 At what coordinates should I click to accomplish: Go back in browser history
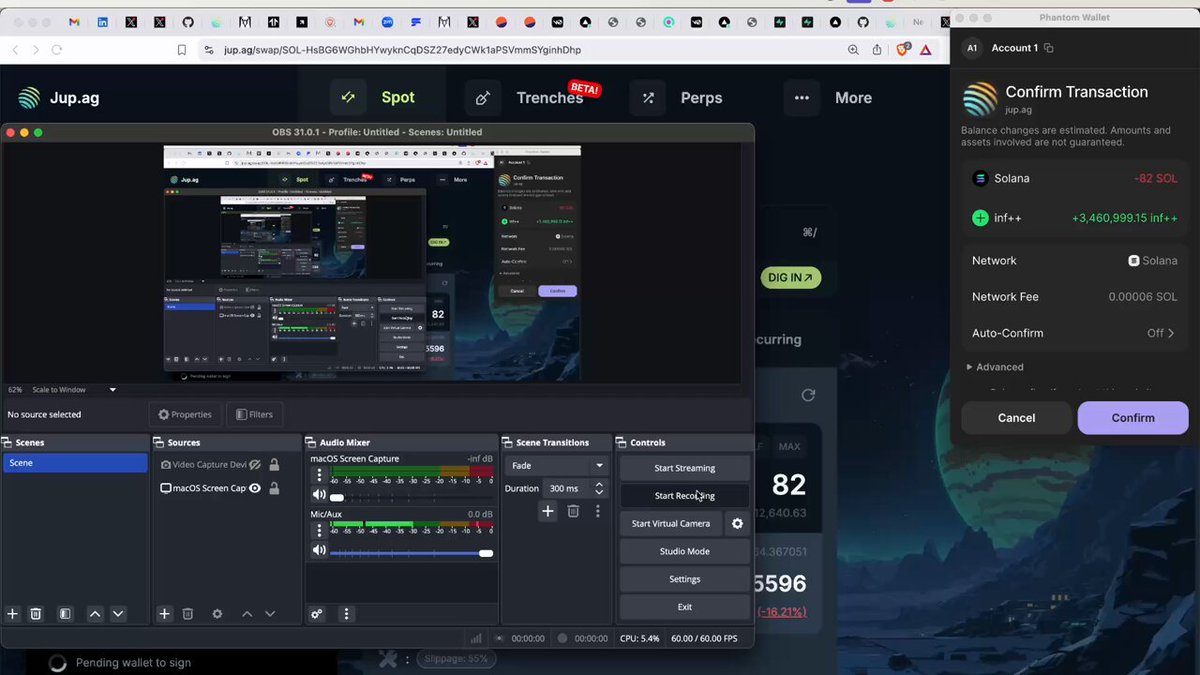15,49
